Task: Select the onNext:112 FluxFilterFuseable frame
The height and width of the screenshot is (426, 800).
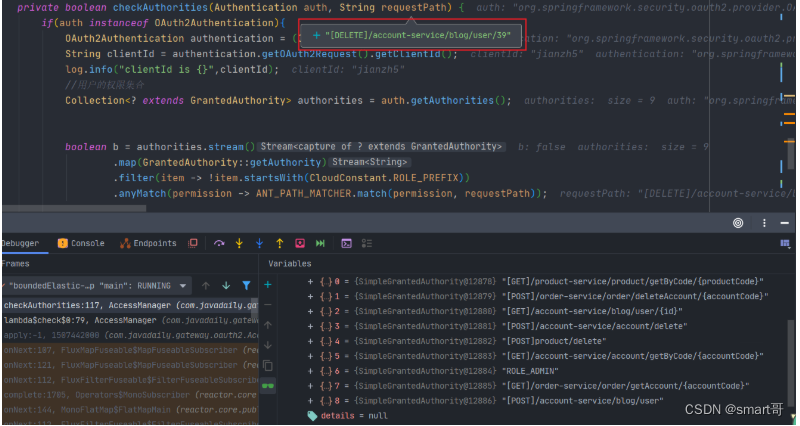Action: point(130,380)
